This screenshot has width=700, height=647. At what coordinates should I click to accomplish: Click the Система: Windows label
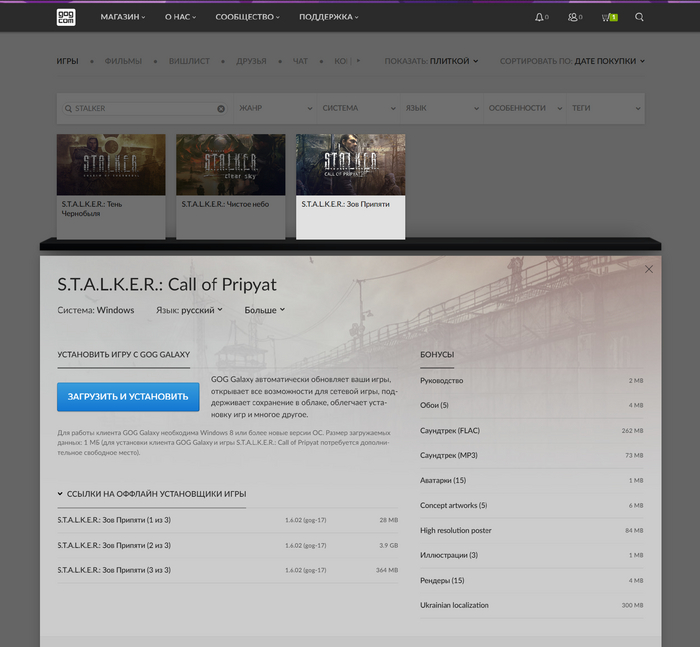[x=96, y=310]
